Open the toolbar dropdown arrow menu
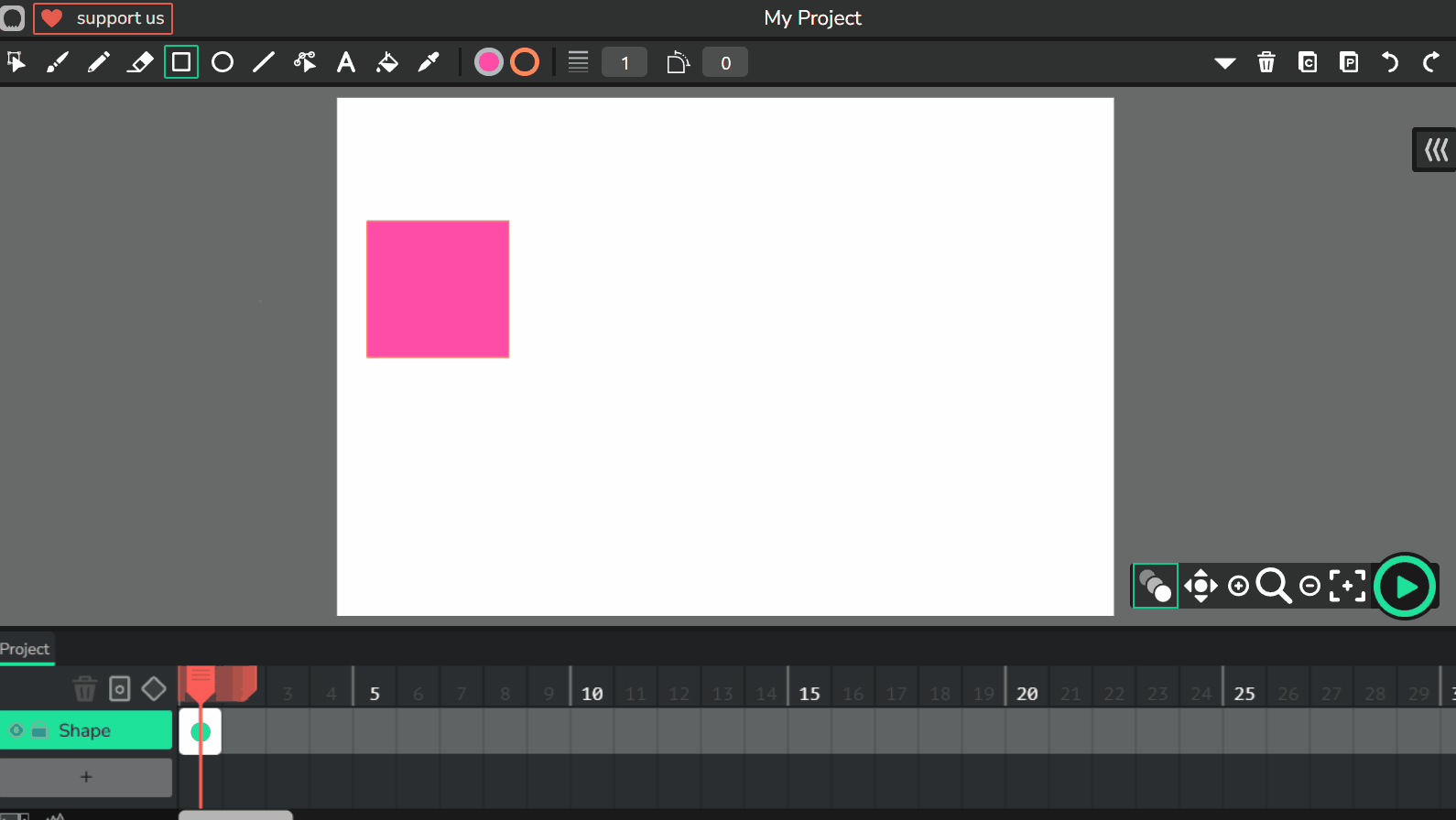Screen dimensions: 1456x820 [x=1224, y=63]
